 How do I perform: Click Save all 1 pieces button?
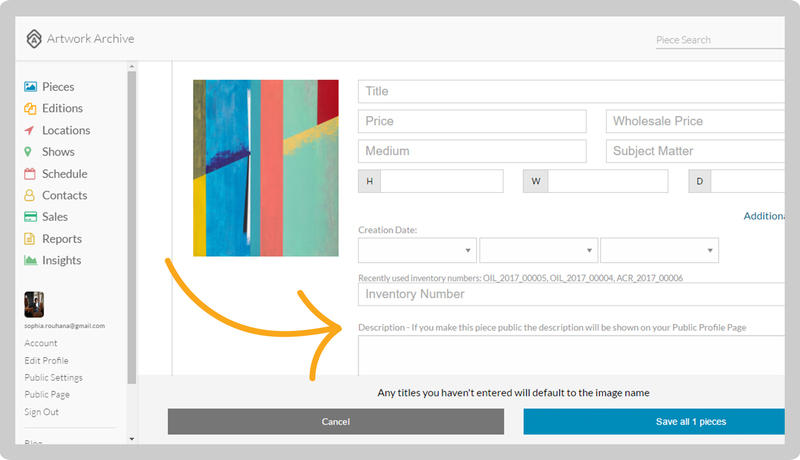pos(654,422)
